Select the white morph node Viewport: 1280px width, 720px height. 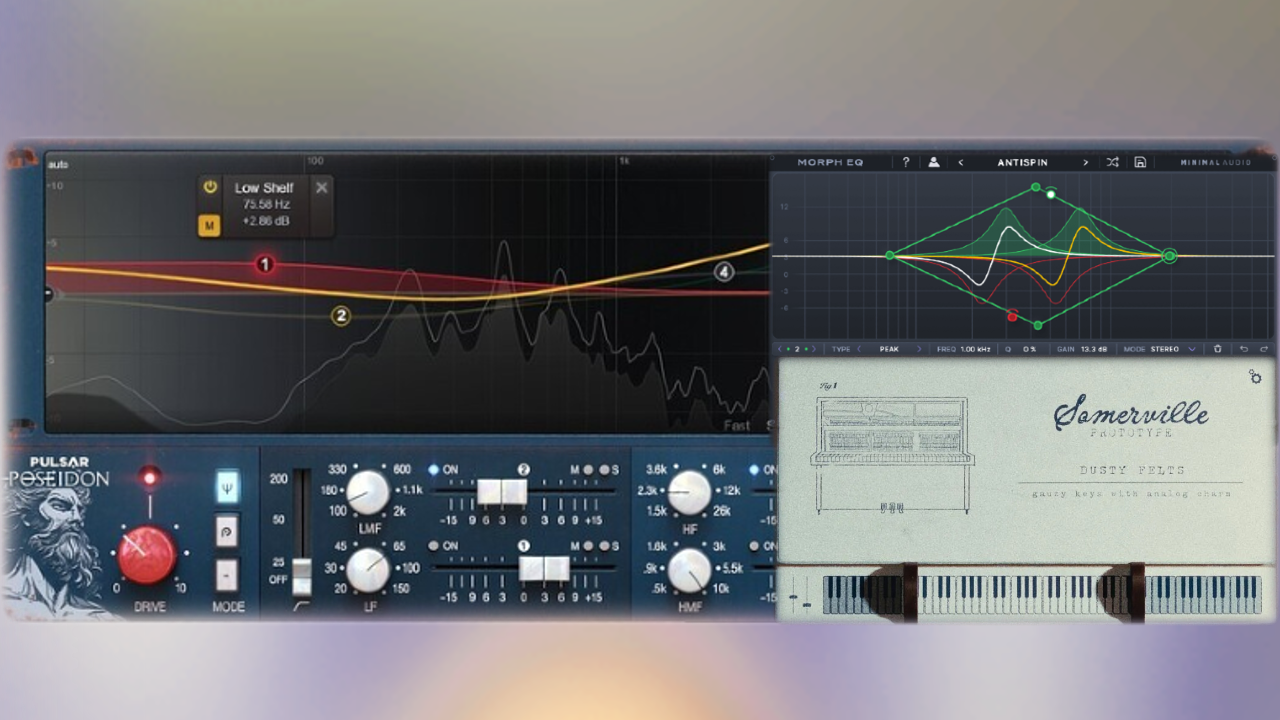click(x=1051, y=194)
